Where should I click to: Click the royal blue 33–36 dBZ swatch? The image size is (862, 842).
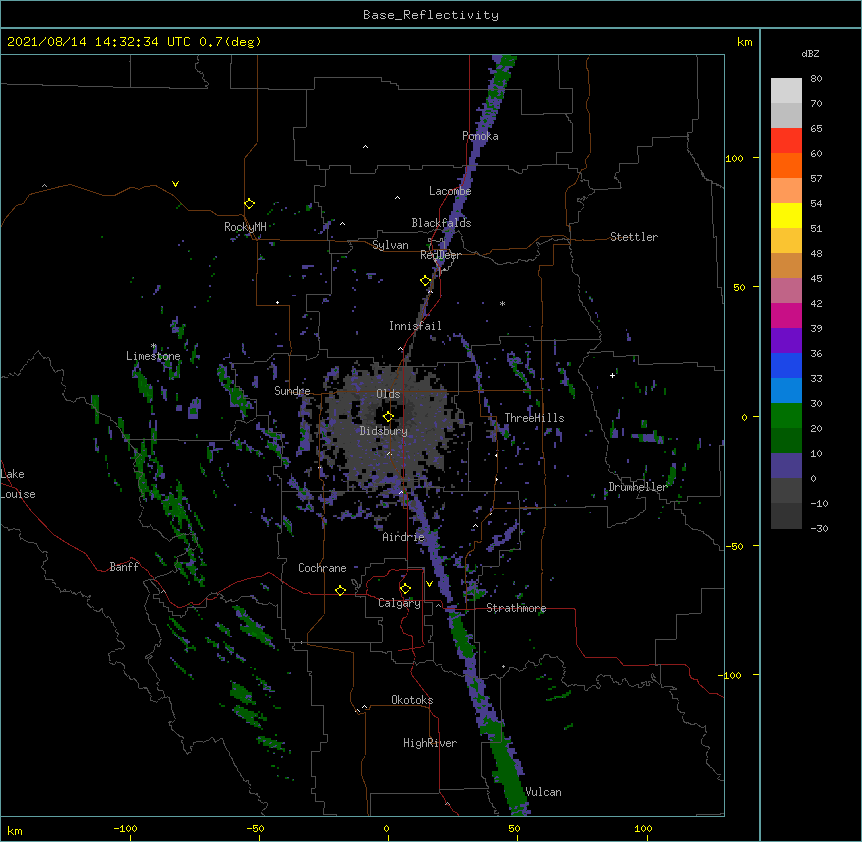pyautogui.click(x=786, y=365)
